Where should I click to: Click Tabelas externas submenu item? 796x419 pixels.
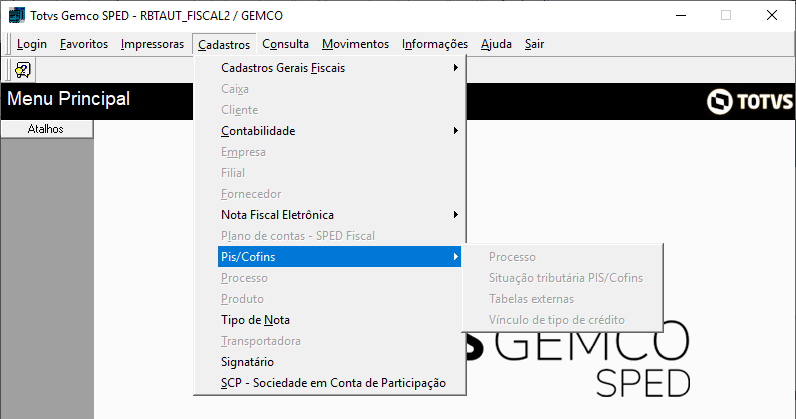coord(562,299)
